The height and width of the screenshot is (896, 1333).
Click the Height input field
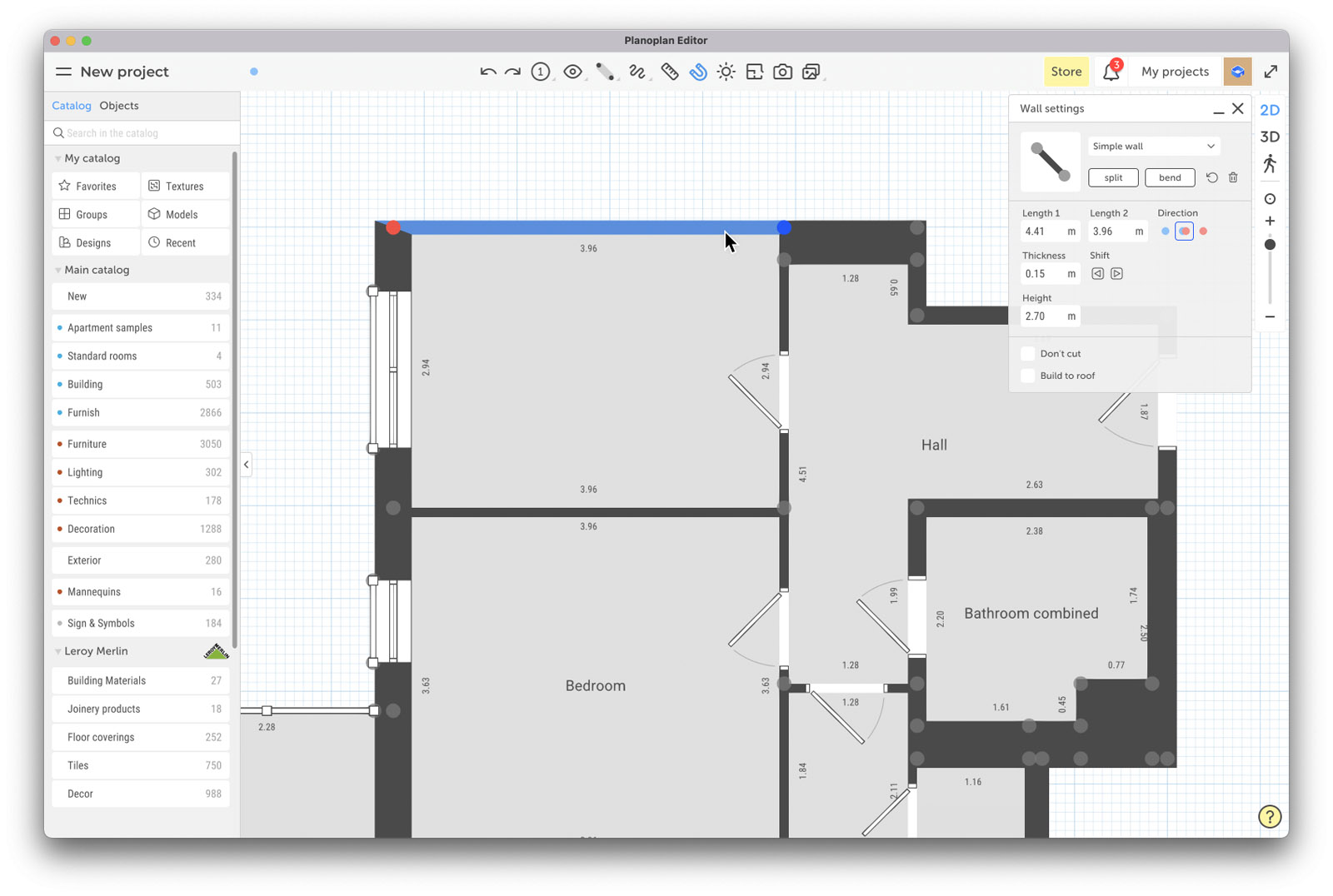1051,316
